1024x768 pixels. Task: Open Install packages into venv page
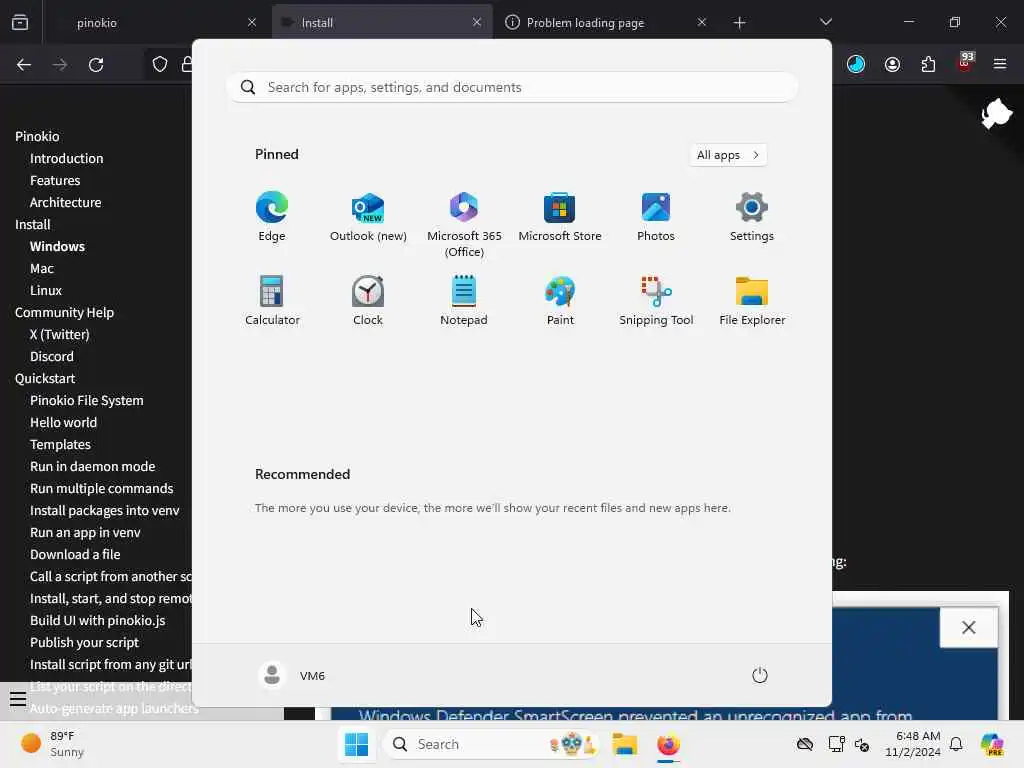pyautogui.click(x=104, y=510)
